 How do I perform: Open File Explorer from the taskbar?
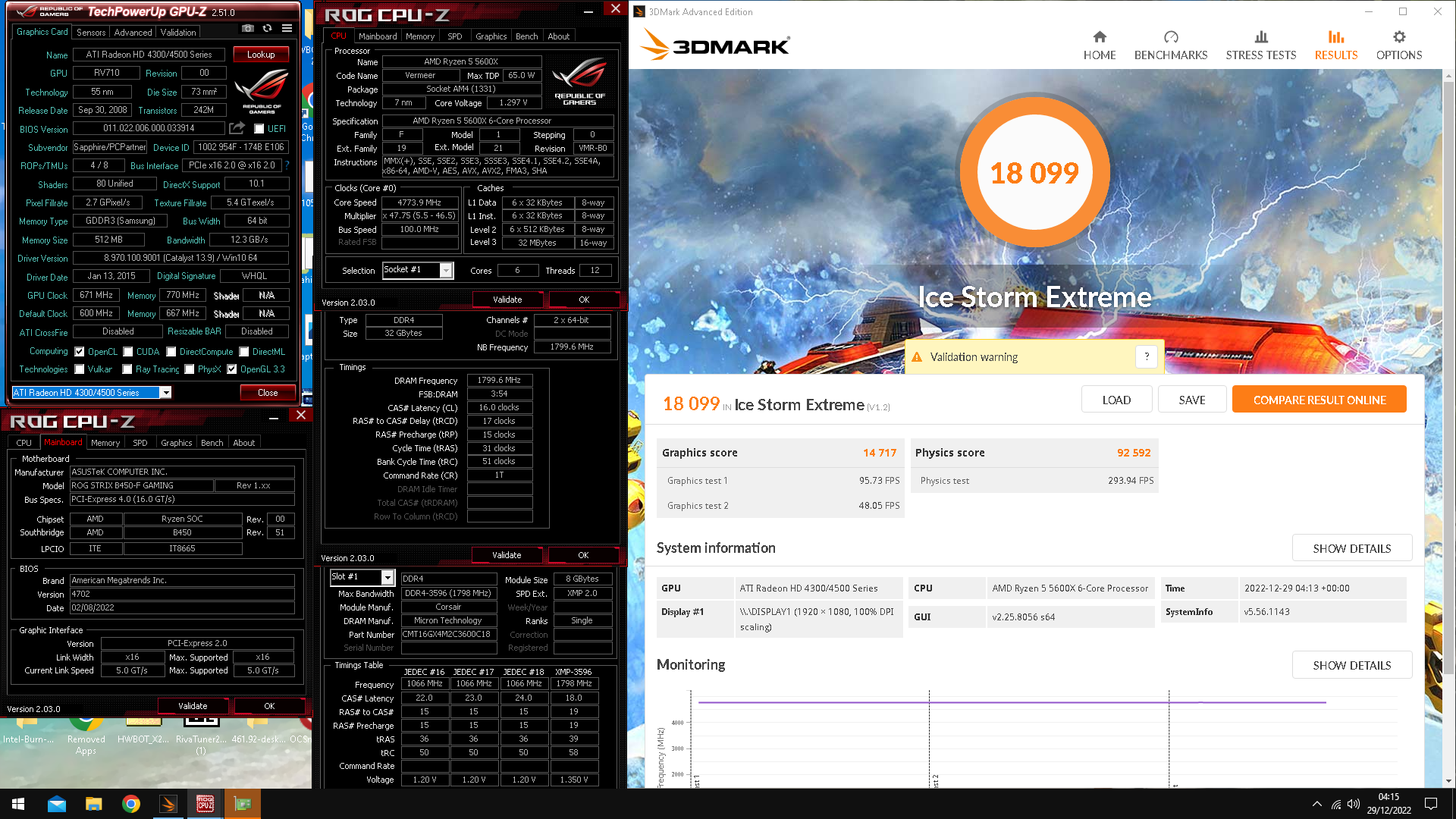pyautogui.click(x=93, y=804)
